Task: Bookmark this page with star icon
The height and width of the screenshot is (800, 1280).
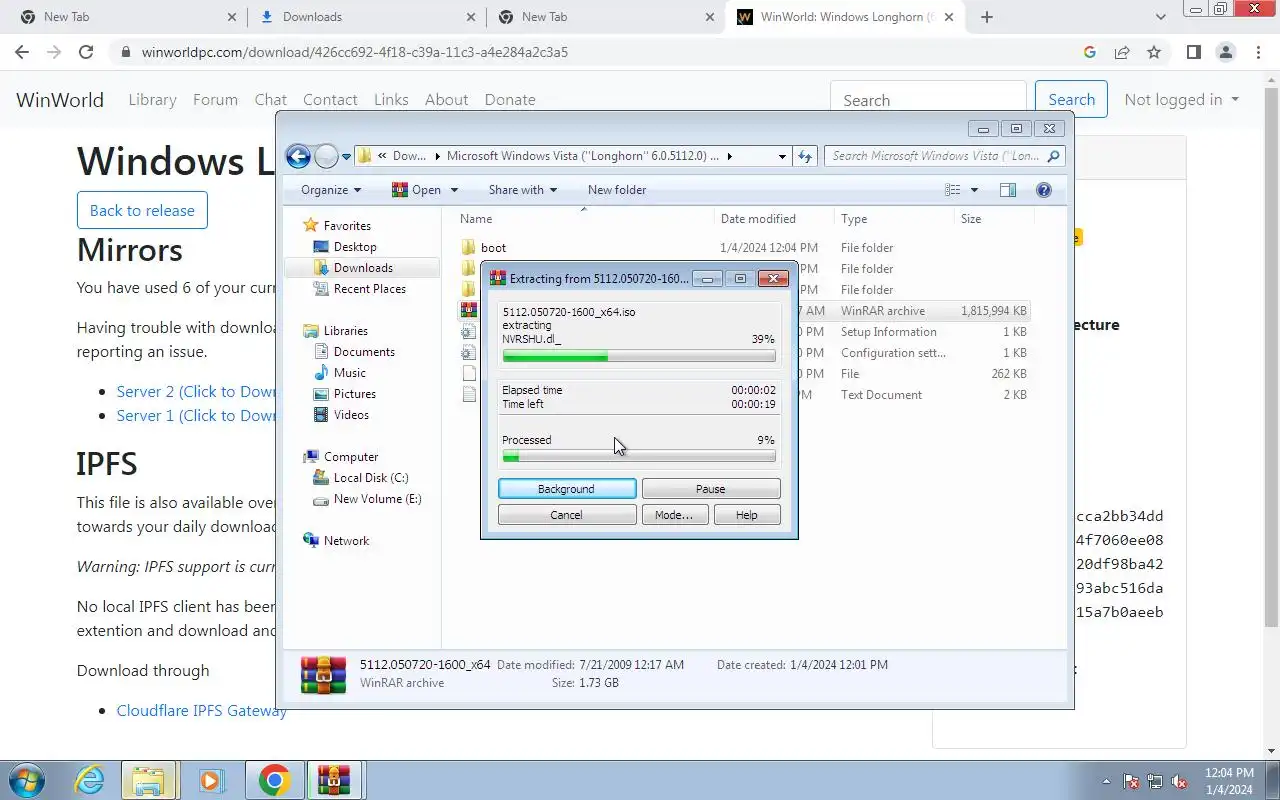Action: (x=1154, y=52)
